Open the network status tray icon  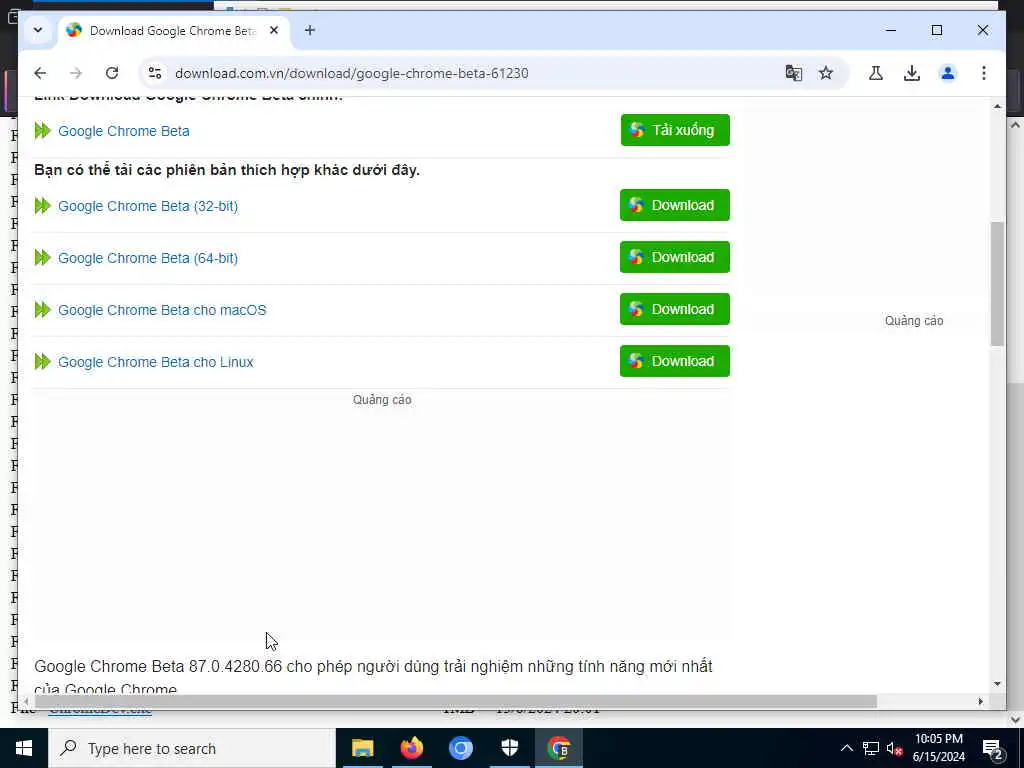coord(871,748)
